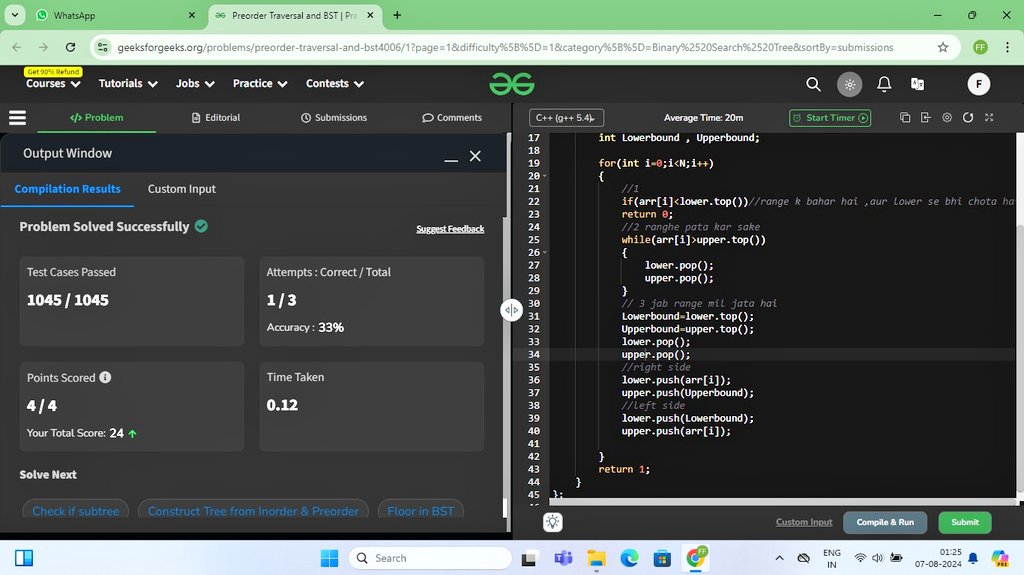Image resolution: width=1024 pixels, height=575 pixels.
Task: Click the browser address bar URL
Action: pyautogui.click(x=505, y=47)
